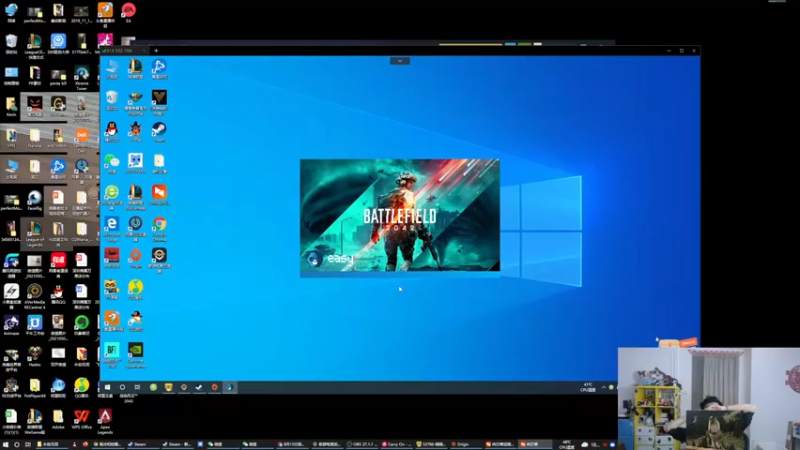Switch to Origin window in local taskbar
The height and width of the screenshot is (450, 800).
click(x=465, y=444)
